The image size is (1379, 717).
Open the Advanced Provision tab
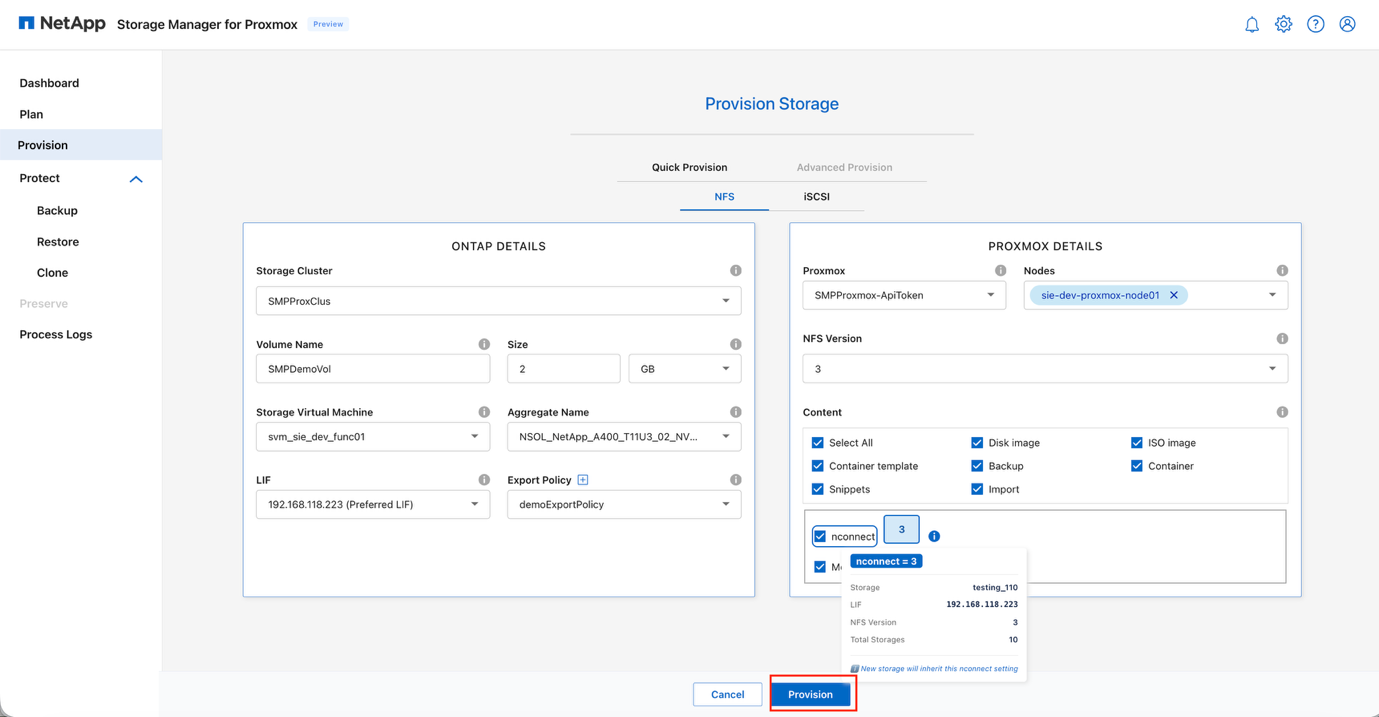(845, 167)
